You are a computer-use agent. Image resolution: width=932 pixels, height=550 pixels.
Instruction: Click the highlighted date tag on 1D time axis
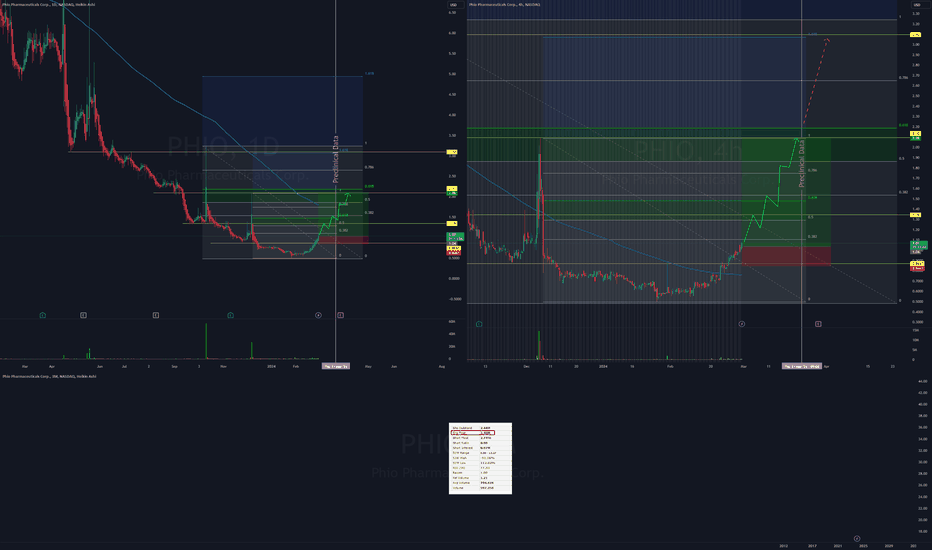(336, 366)
